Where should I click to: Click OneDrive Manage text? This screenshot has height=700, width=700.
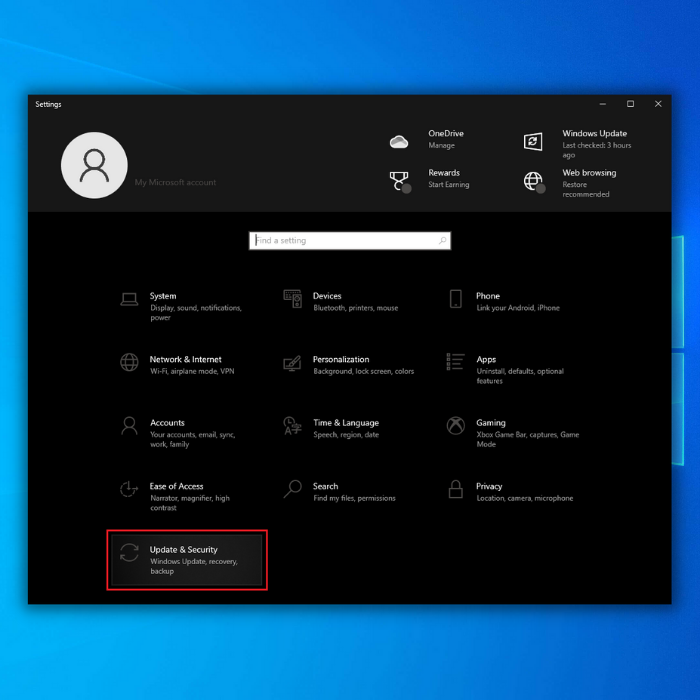[442, 146]
